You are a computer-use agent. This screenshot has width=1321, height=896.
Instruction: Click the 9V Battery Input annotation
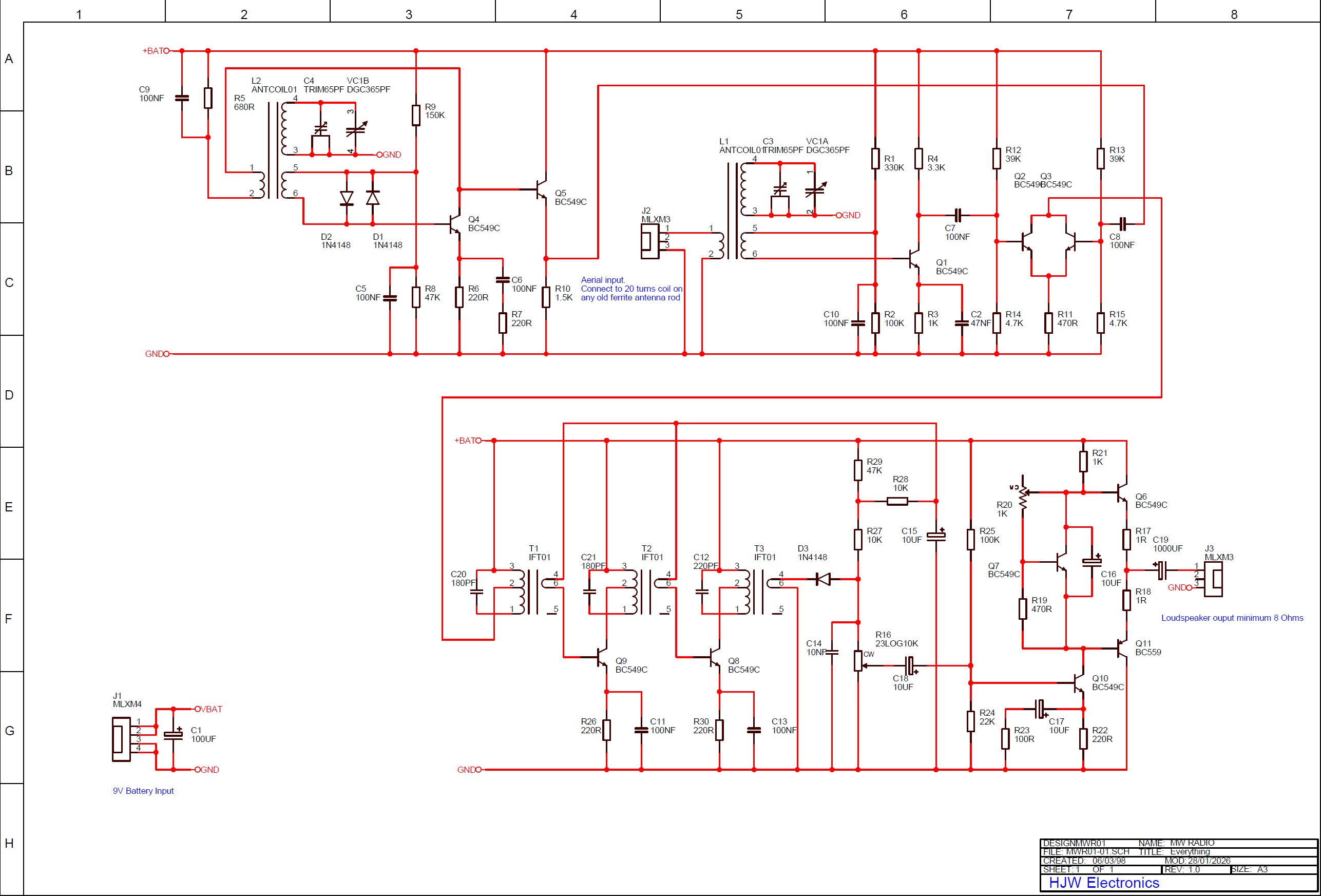click(x=144, y=791)
